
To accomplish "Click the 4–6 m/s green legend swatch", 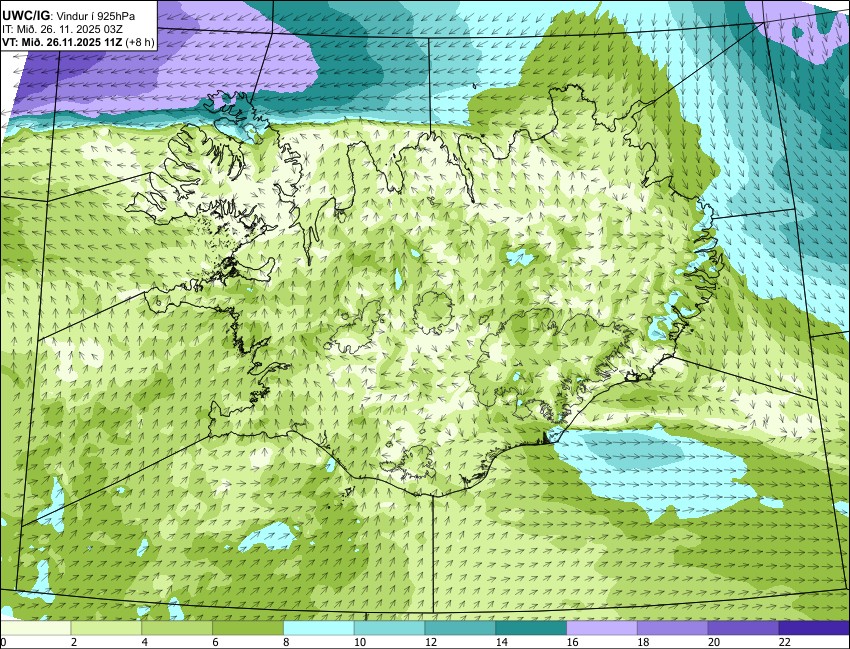I will click(x=177, y=628).
